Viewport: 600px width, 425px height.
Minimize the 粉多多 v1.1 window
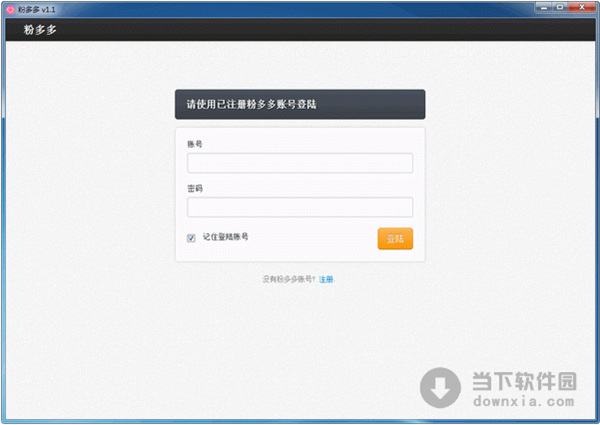pyautogui.click(x=543, y=7)
